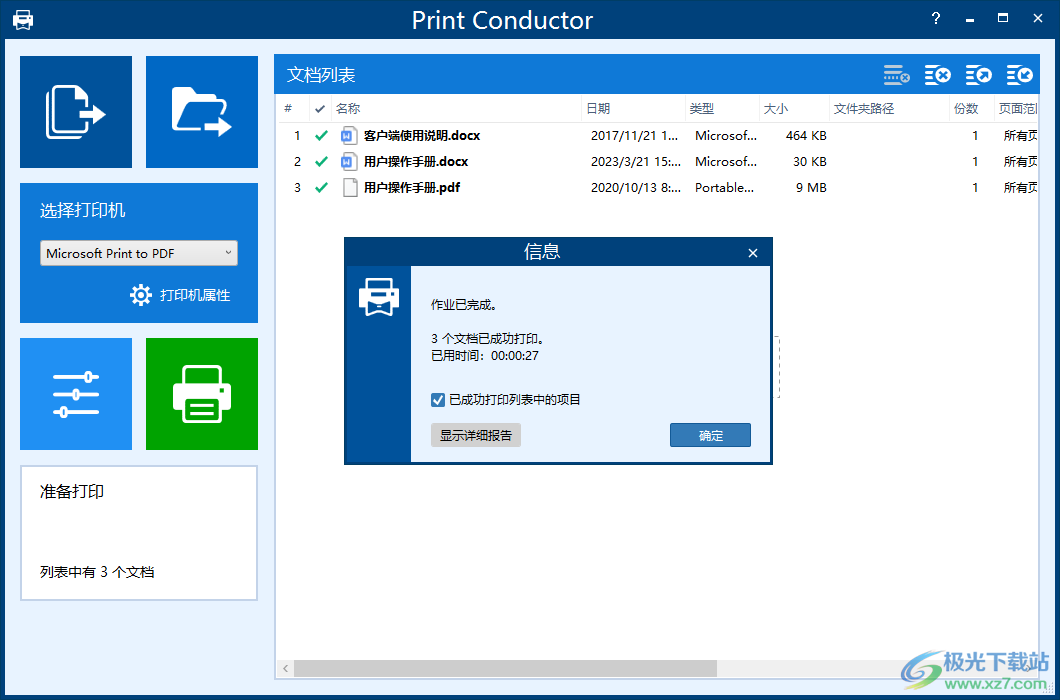Click the Import List toolbar icon

click(x=1019, y=75)
